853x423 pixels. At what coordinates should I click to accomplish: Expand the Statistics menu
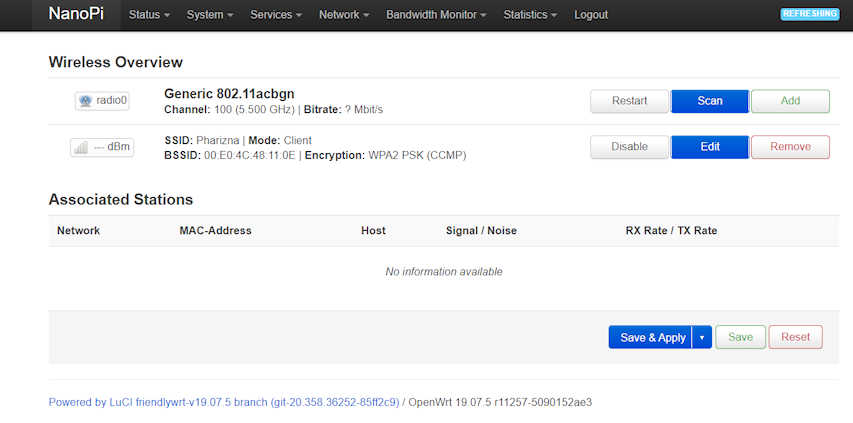pyautogui.click(x=530, y=15)
